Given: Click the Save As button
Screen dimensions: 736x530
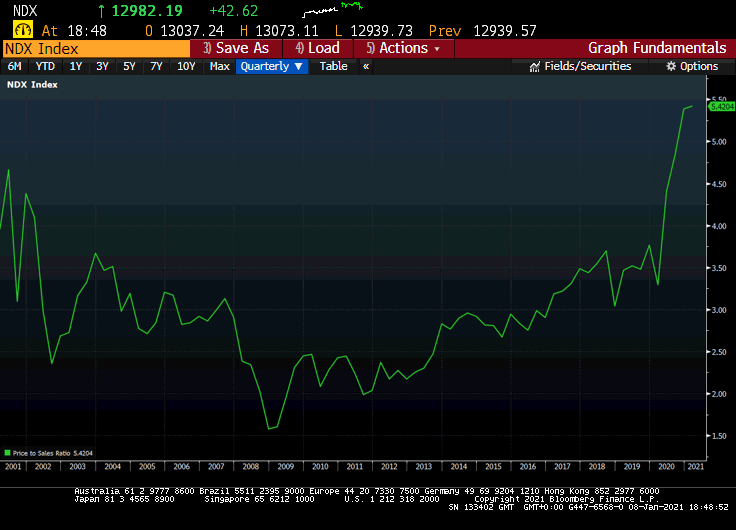Looking at the screenshot, I should (236, 48).
